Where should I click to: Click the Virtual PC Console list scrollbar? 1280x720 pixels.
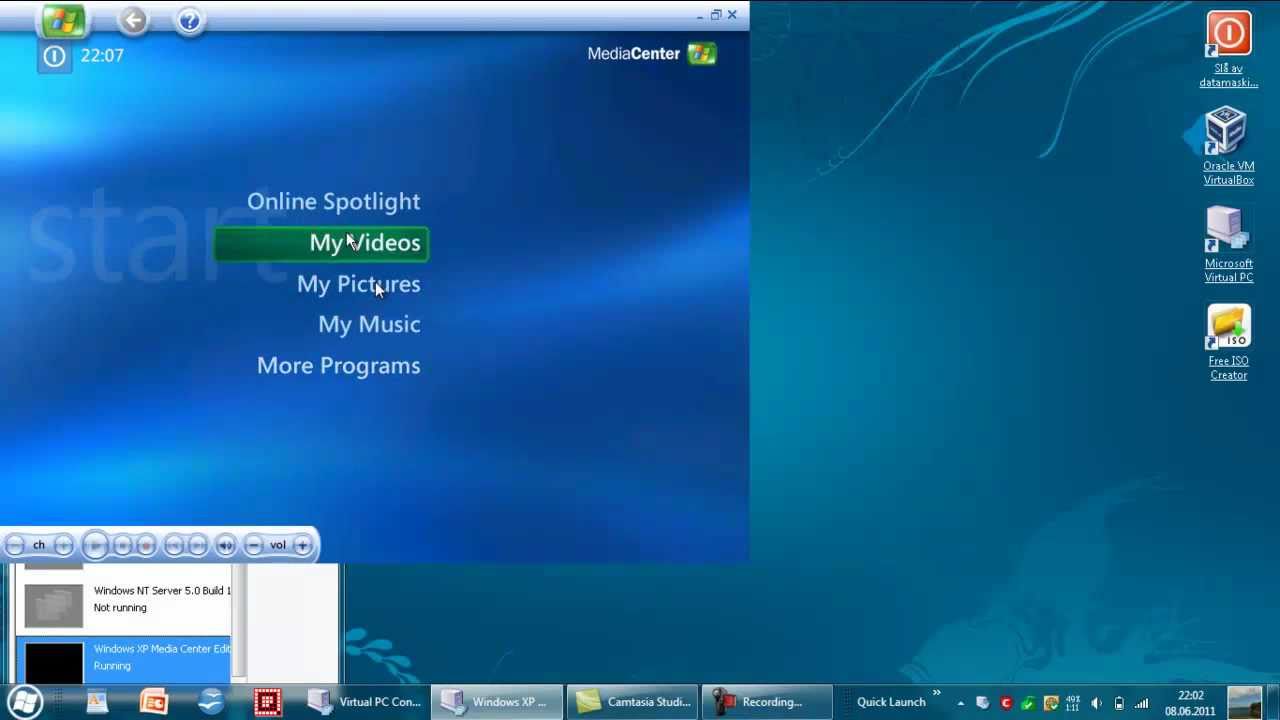click(238, 622)
